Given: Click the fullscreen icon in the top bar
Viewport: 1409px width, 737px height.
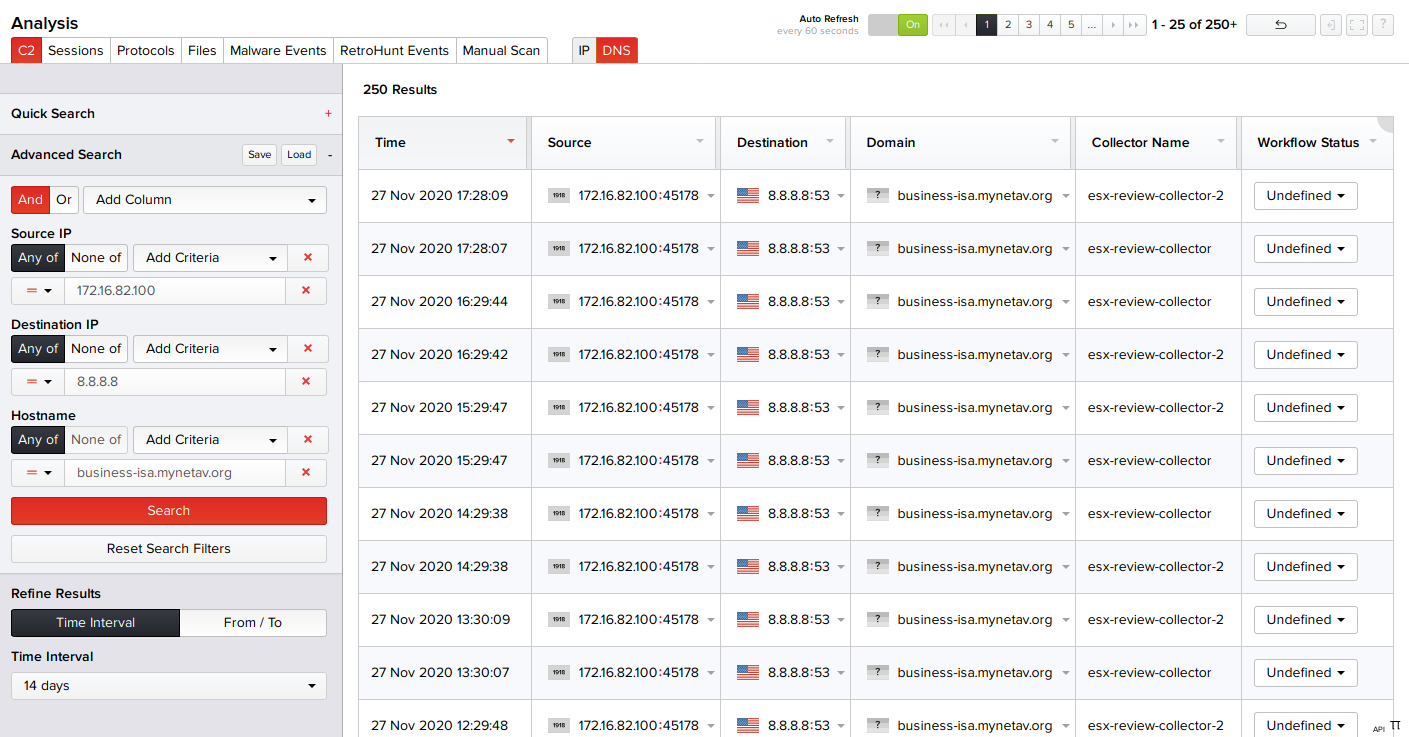Looking at the screenshot, I should pos(1356,25).
